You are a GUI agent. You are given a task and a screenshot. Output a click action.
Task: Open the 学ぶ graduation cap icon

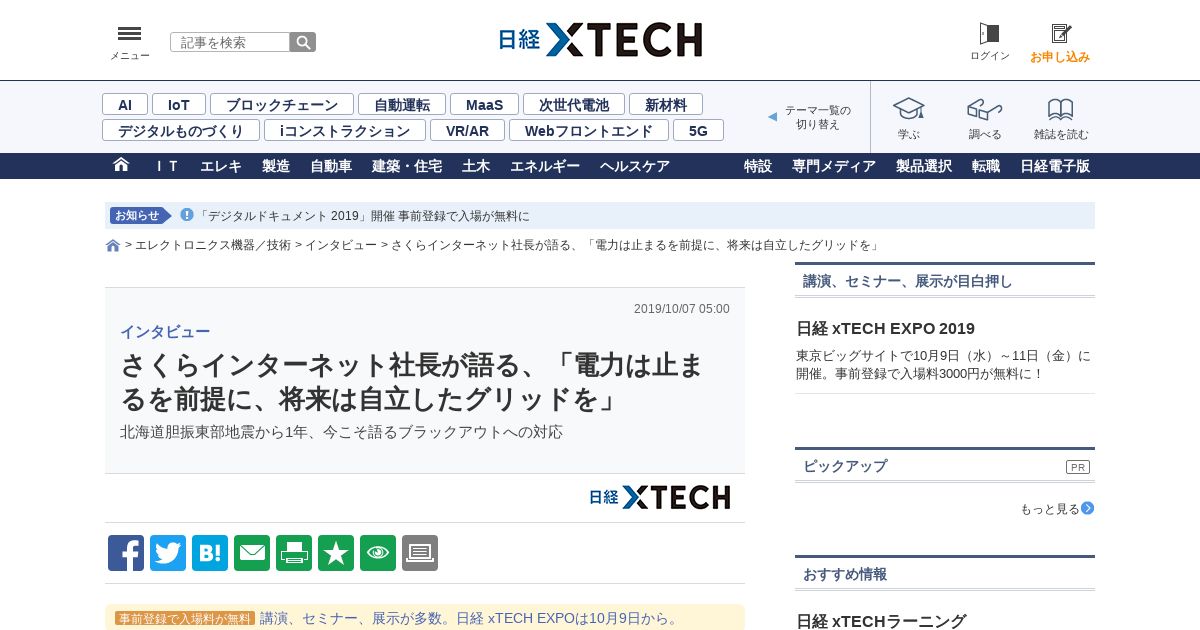point(908,109)
